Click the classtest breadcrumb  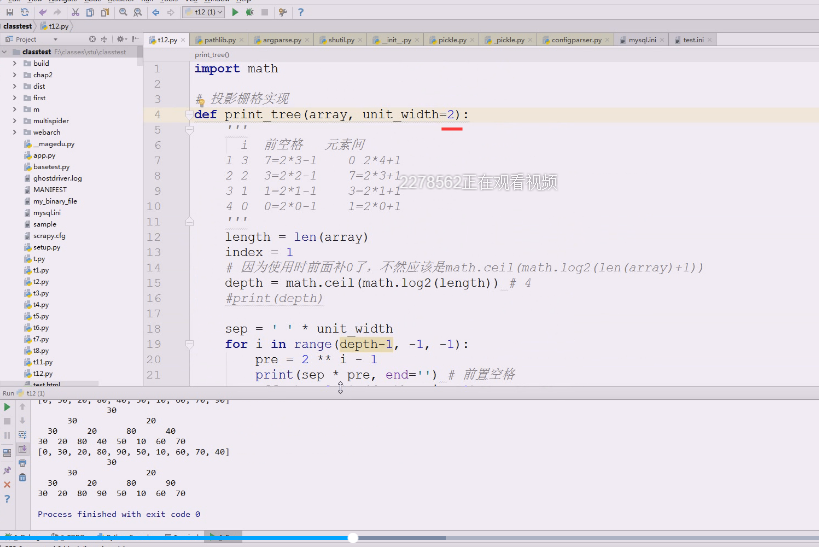click(x=17, y=26)
